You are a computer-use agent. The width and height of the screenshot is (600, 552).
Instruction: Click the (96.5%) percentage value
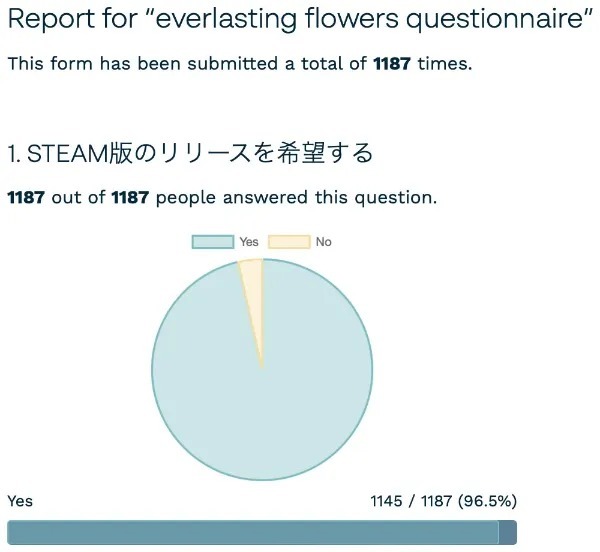[x=487, y=501]
